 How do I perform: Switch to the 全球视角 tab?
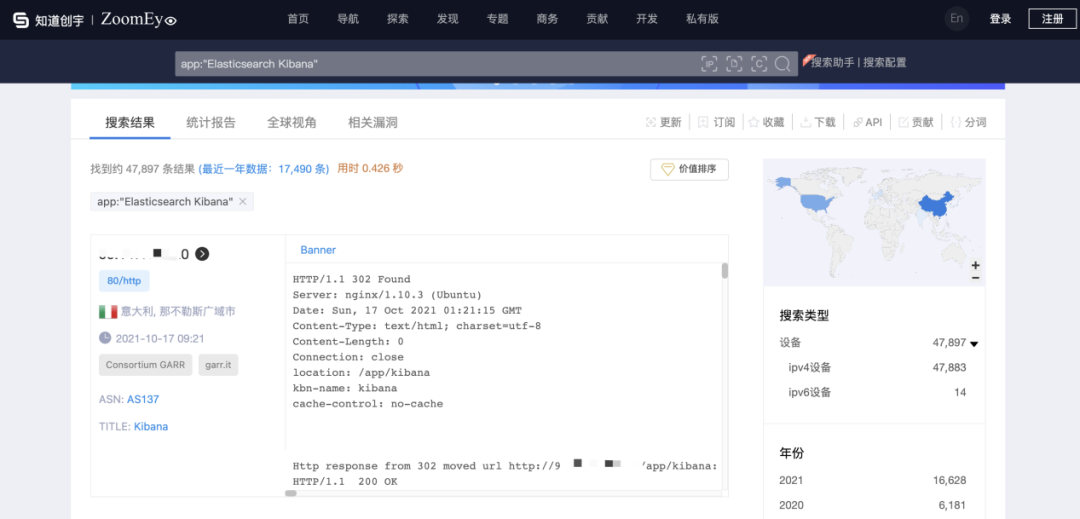tap(292, 123)
